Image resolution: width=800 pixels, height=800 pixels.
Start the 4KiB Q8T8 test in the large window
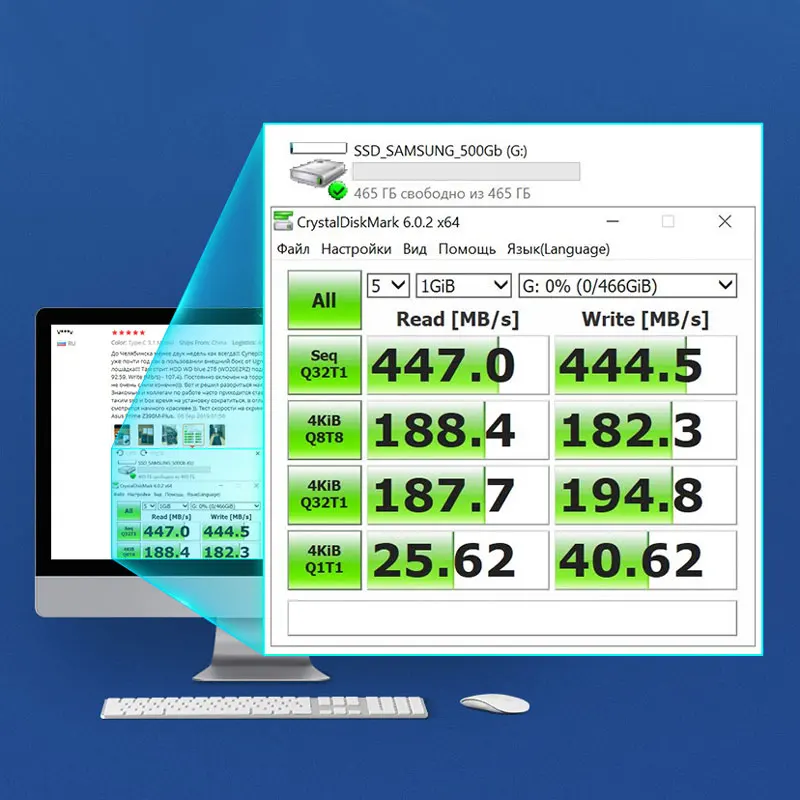coord(324,430)
